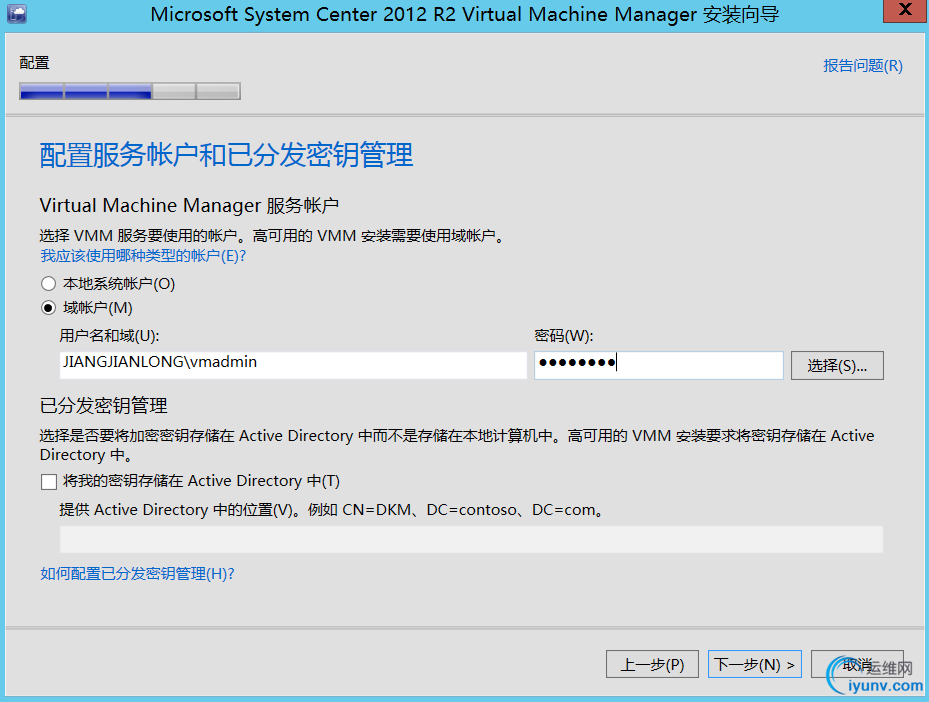Select the 本地系统帐户(O) radio button
Screen dimensions: 929x702
[x=49, y=284]
